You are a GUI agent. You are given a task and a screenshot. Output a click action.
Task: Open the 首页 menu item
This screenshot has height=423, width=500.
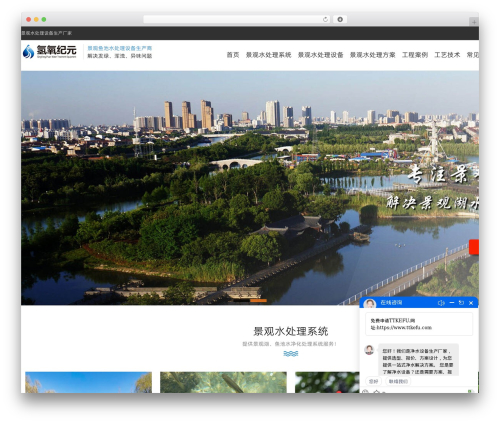pyautogui.click(x=233, y=55)
